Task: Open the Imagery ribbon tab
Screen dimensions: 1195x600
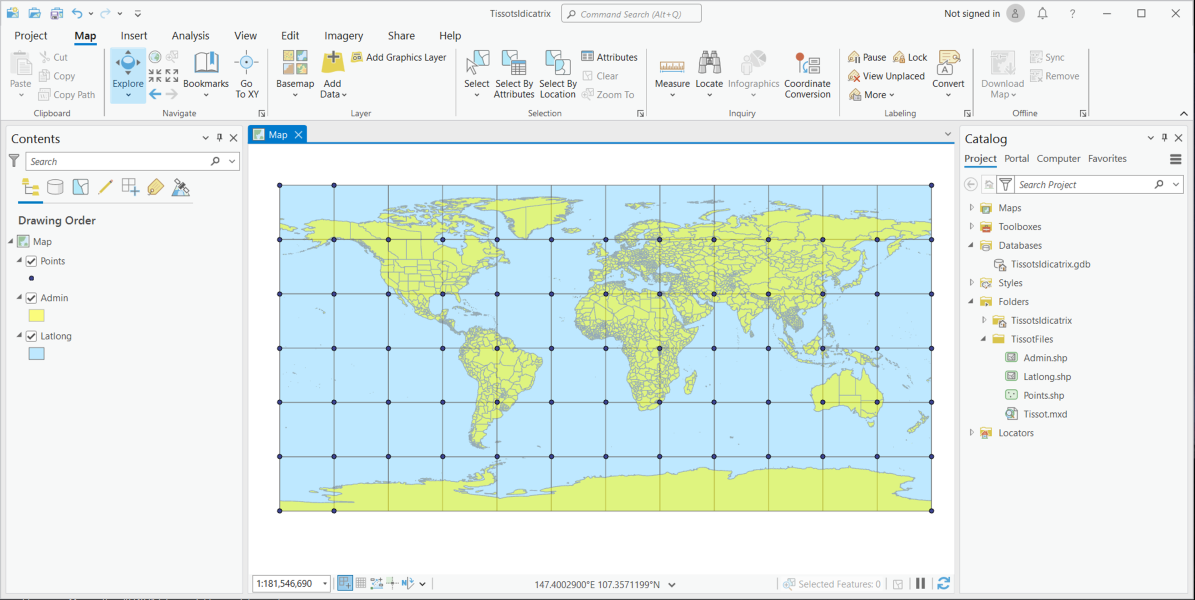Action: click(344, 36)
